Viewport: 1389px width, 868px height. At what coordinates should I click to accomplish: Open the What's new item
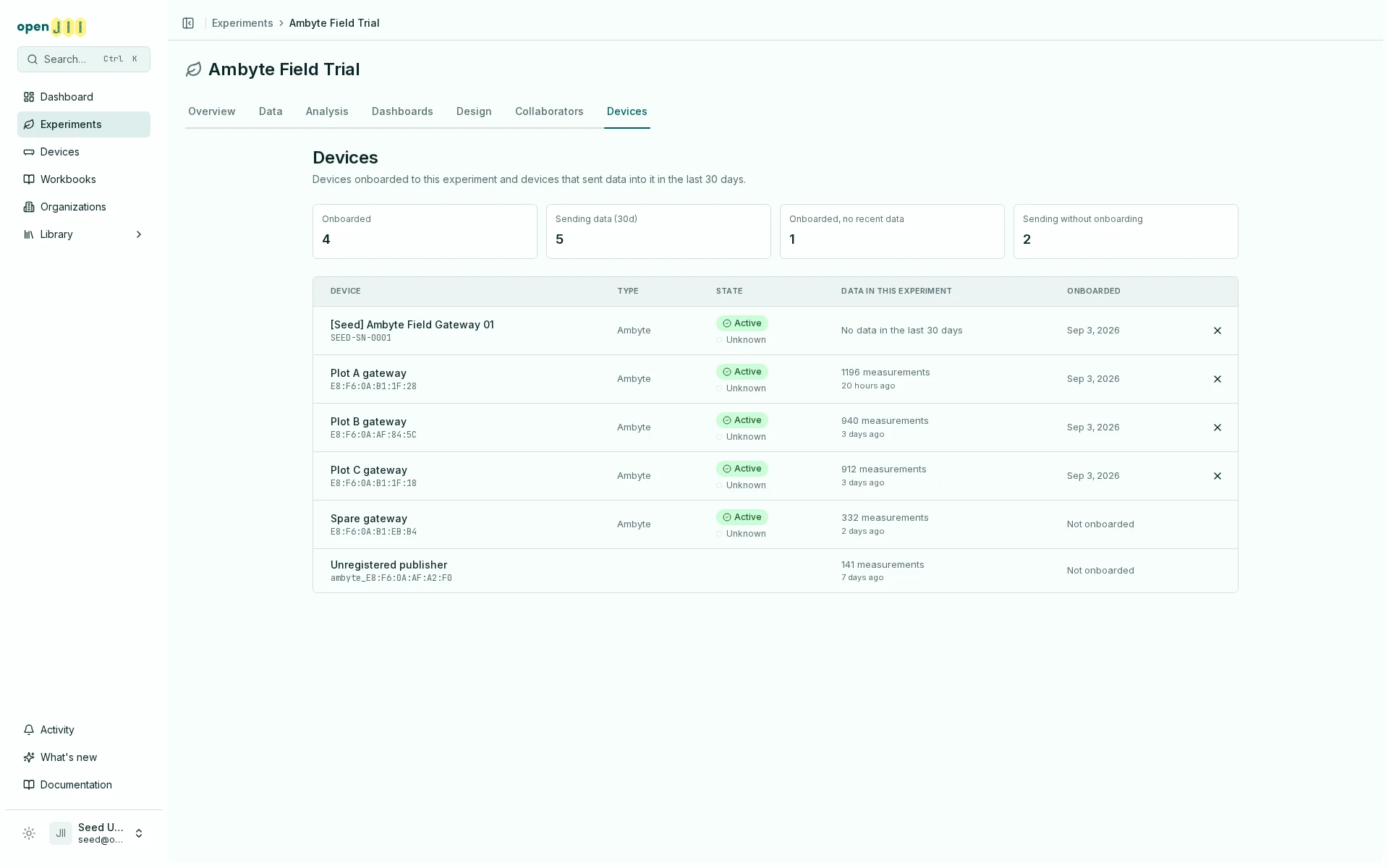pos(84,757)
